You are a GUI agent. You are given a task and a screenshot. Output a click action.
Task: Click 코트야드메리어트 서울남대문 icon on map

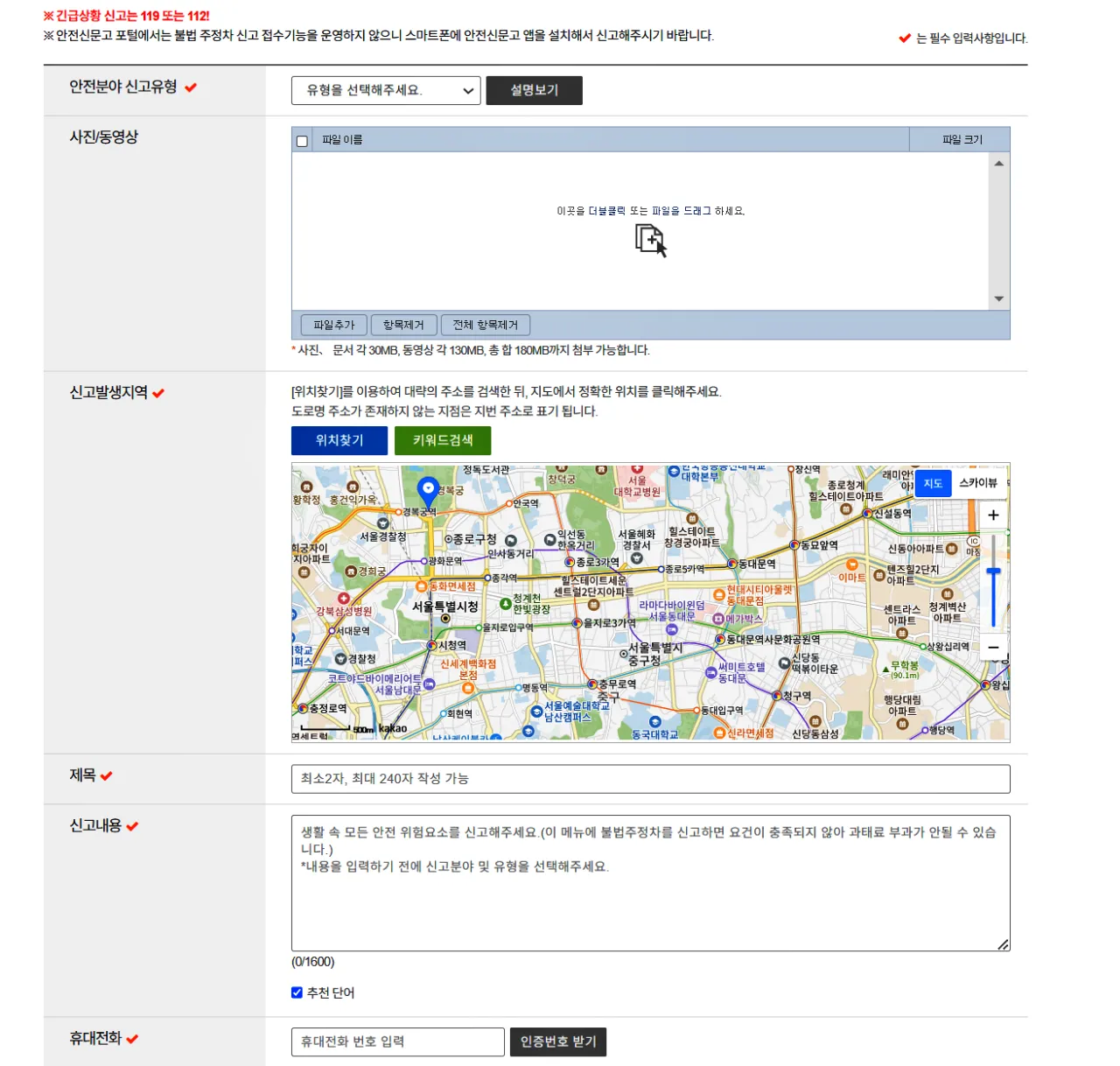click(x=430, y=684)
